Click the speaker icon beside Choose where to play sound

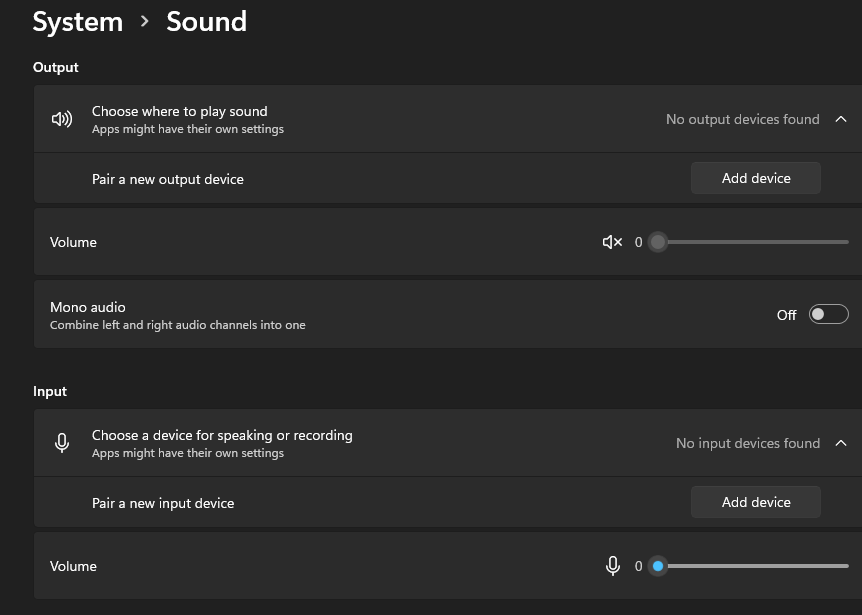(x=62, y=119)
